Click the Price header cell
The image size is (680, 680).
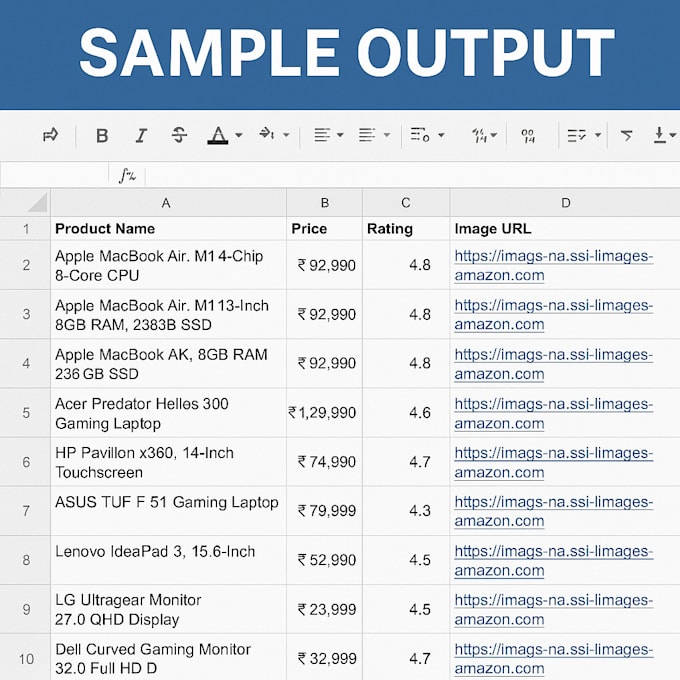point(324,229)
